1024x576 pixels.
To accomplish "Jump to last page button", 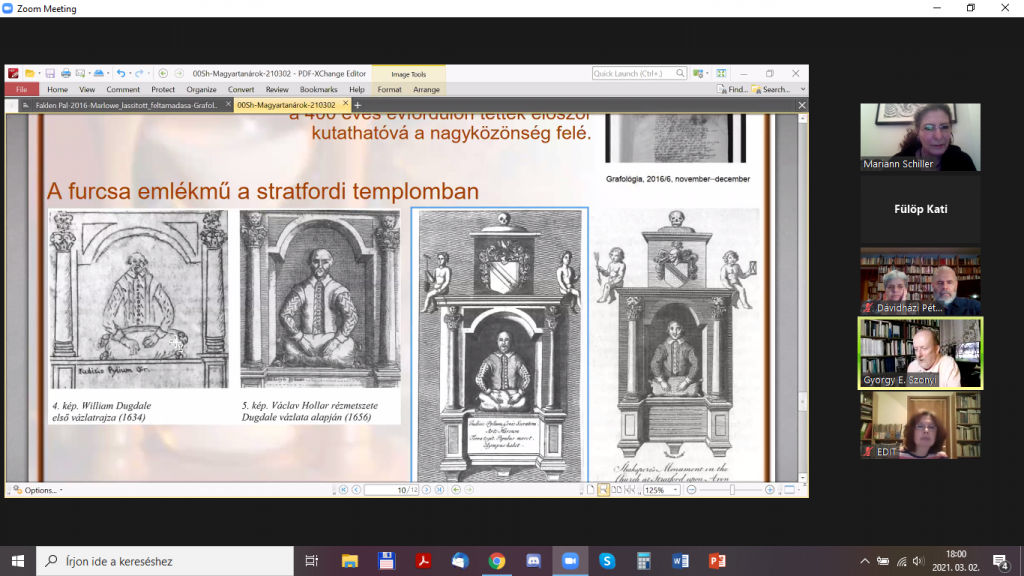I will (440, 490).
